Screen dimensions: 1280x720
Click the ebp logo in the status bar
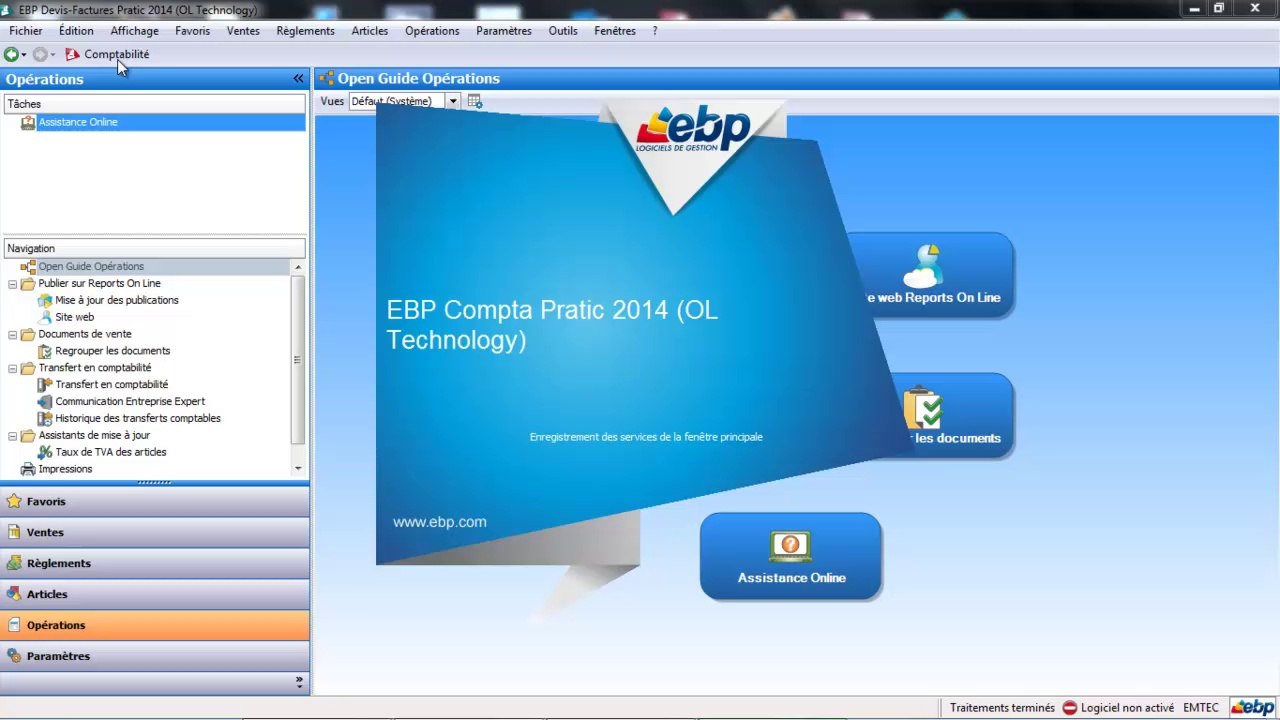[1253, 707]
